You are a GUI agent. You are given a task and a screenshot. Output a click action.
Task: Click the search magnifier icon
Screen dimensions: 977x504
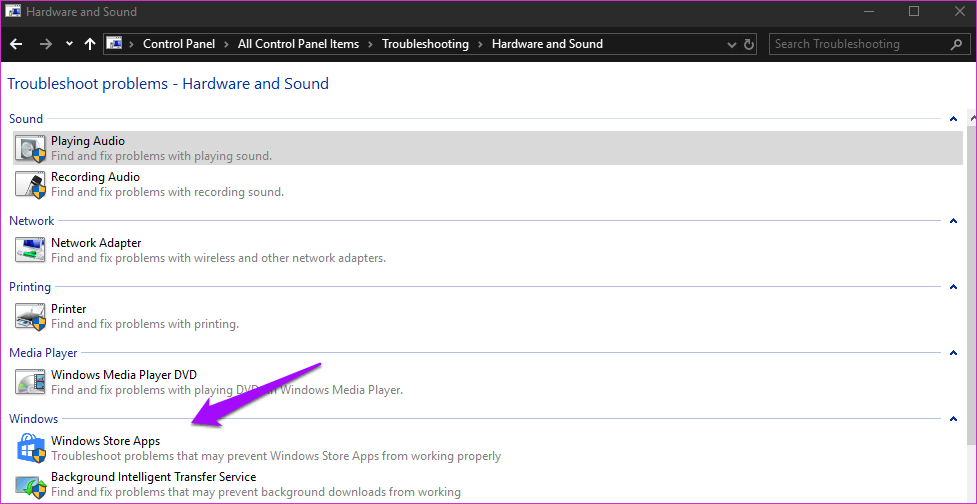point(956,44)
